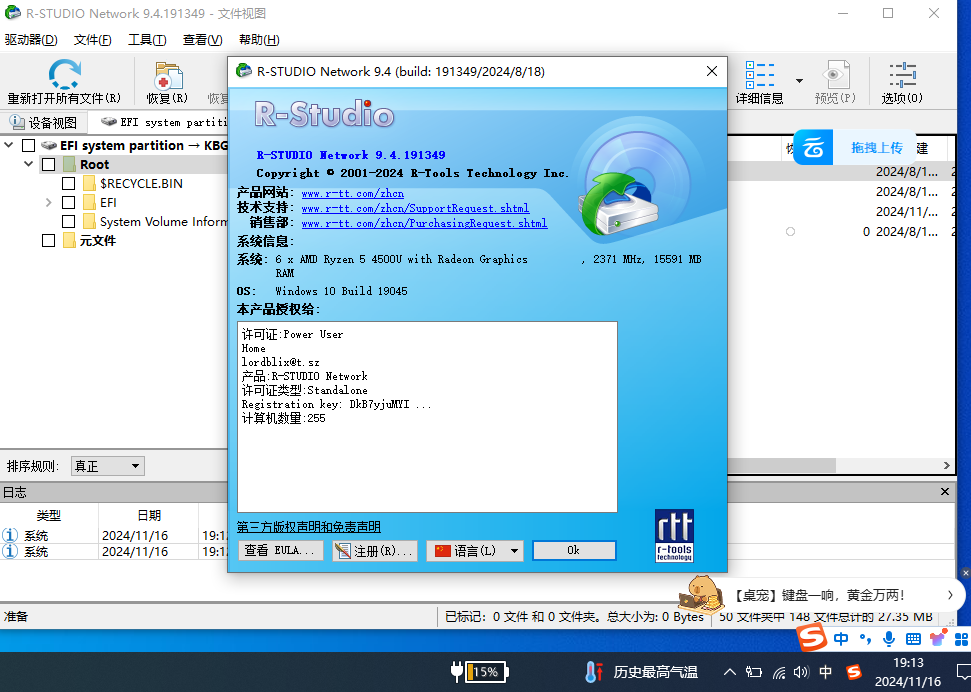Image resolution: width=971 pixels, height=692 pixels.
Task: Click the View EULA (查看 EULA) button
Action: (x=281, y=551)
